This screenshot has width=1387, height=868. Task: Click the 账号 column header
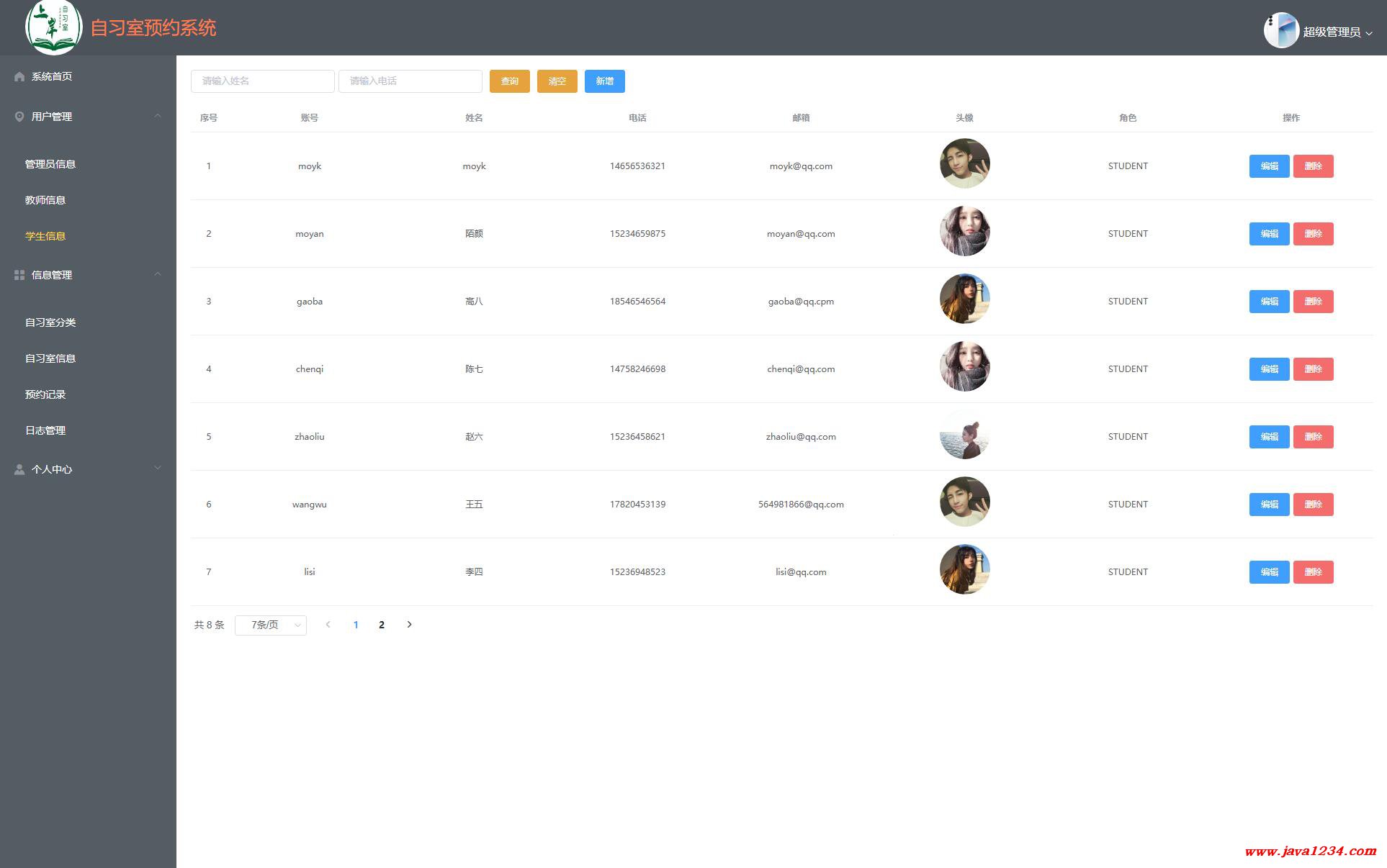(310, 118)
